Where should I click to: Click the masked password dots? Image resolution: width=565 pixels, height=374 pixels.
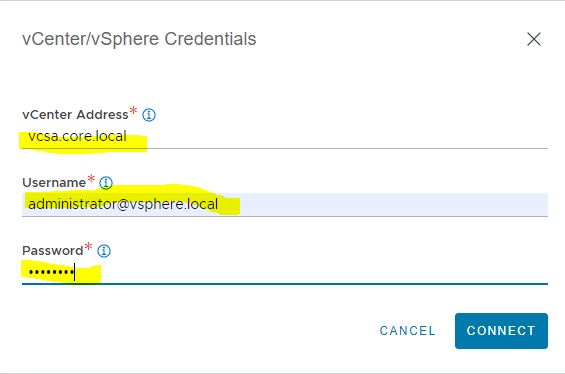click(x=51, y=272)
